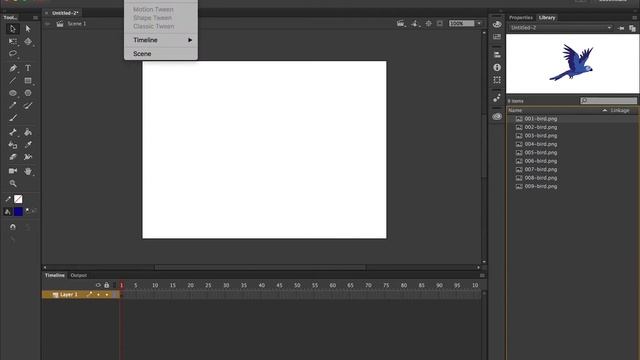
Task: Open the Tools panel options menu
Action: [36, 18]
